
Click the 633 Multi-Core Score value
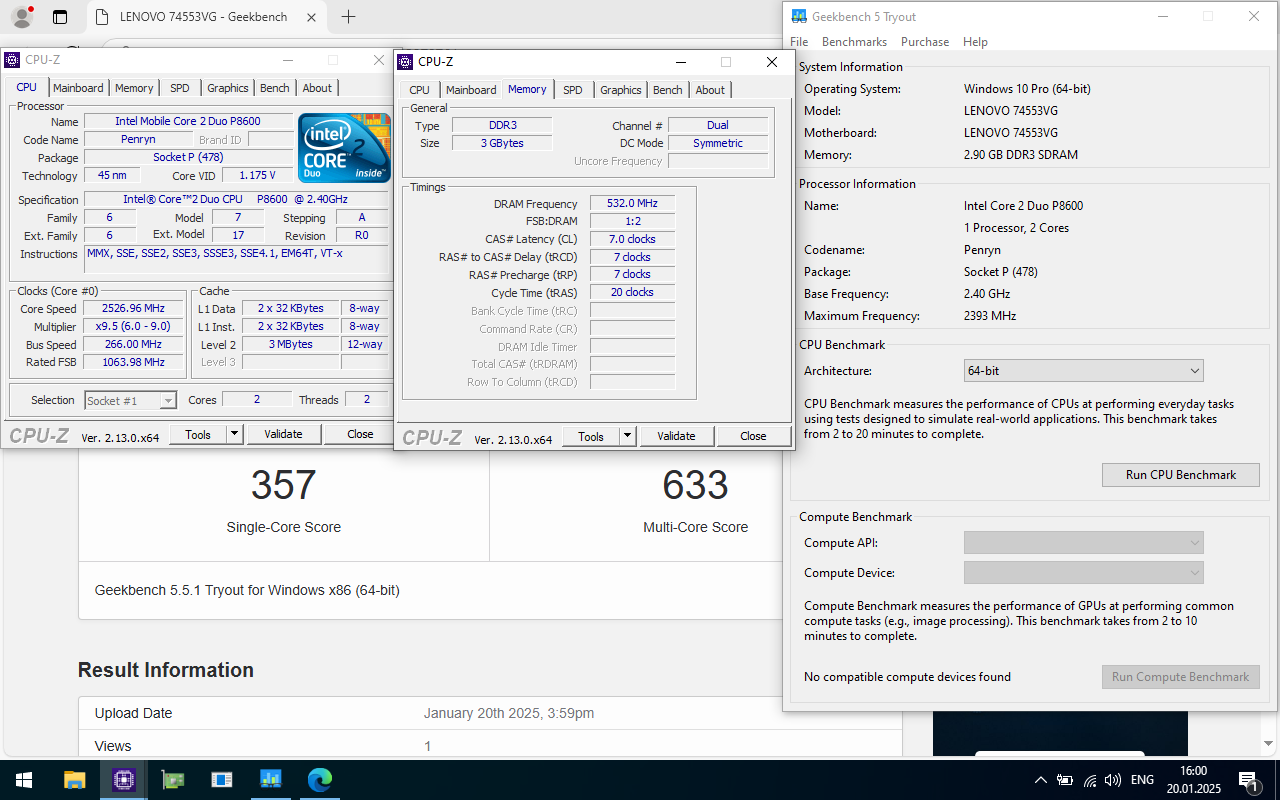click(x=695, y=485)
